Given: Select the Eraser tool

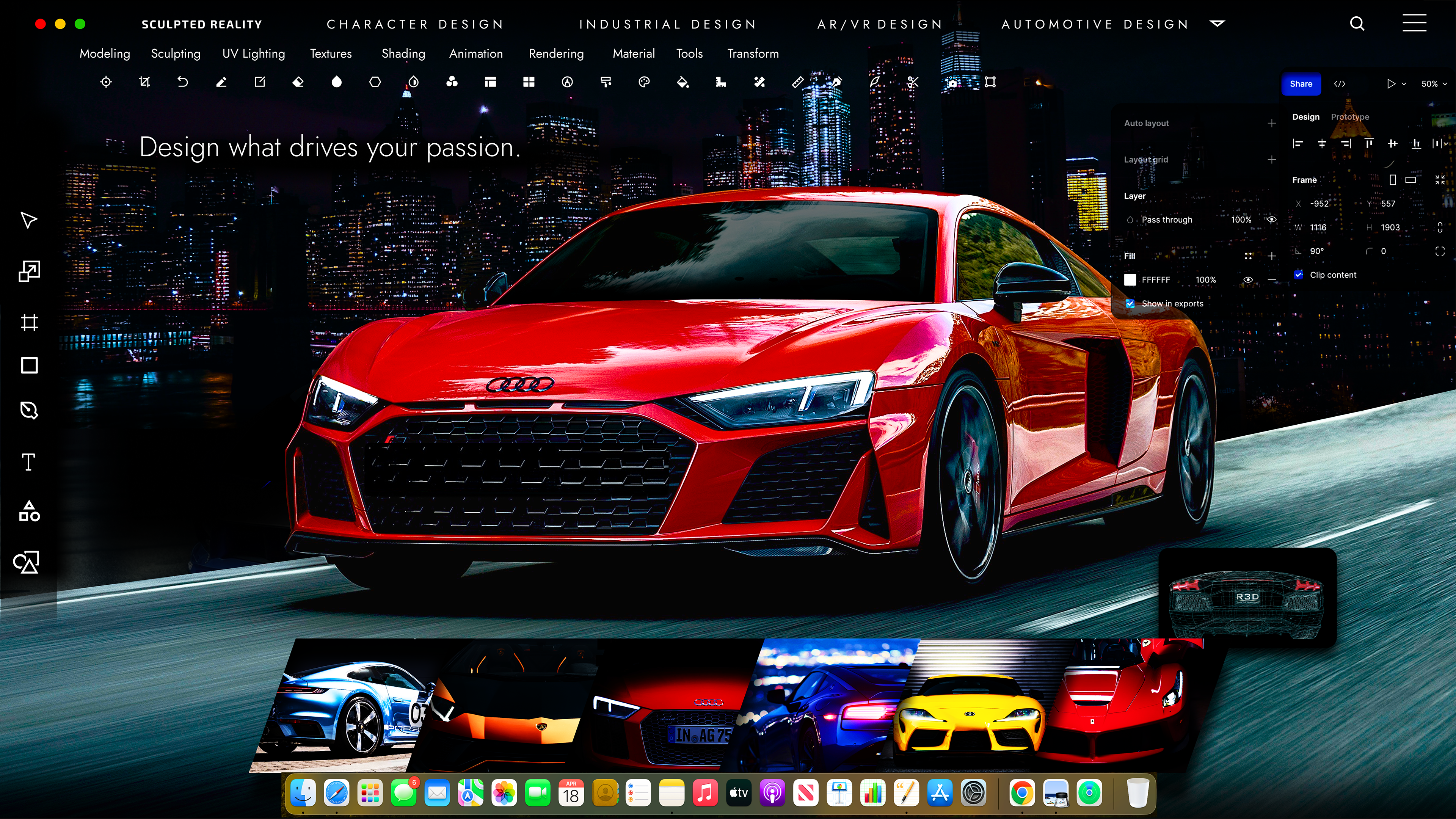Looking at the screenshot, I should tap(298, 82).
